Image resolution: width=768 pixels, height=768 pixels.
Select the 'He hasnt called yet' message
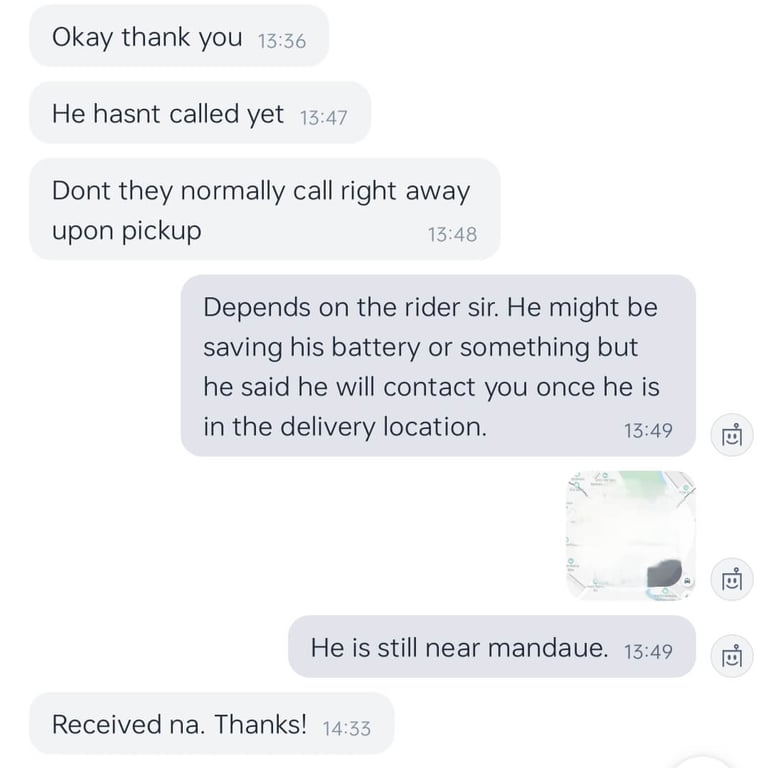(x=200, y=113)
